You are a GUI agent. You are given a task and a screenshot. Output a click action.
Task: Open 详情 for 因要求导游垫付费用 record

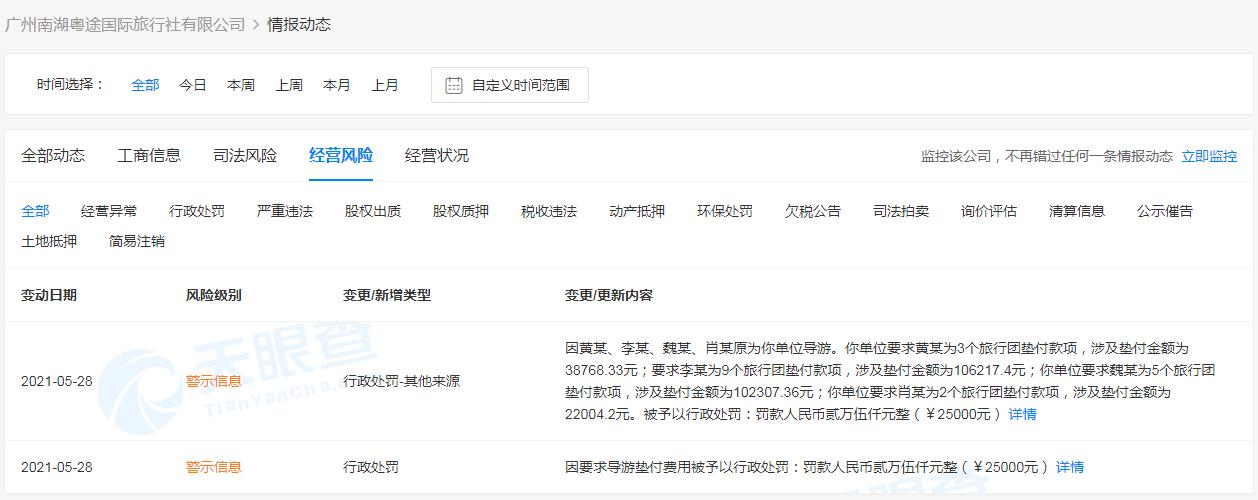point(1070,467)
